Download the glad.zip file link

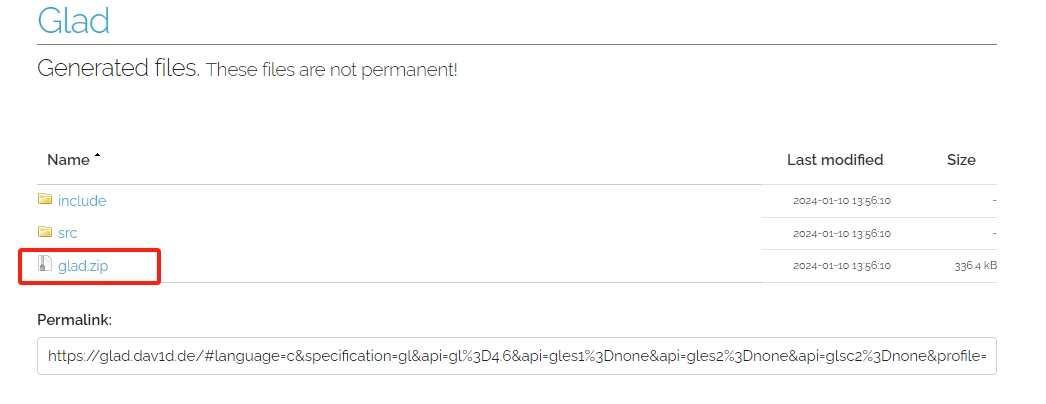tap(83, 266)
